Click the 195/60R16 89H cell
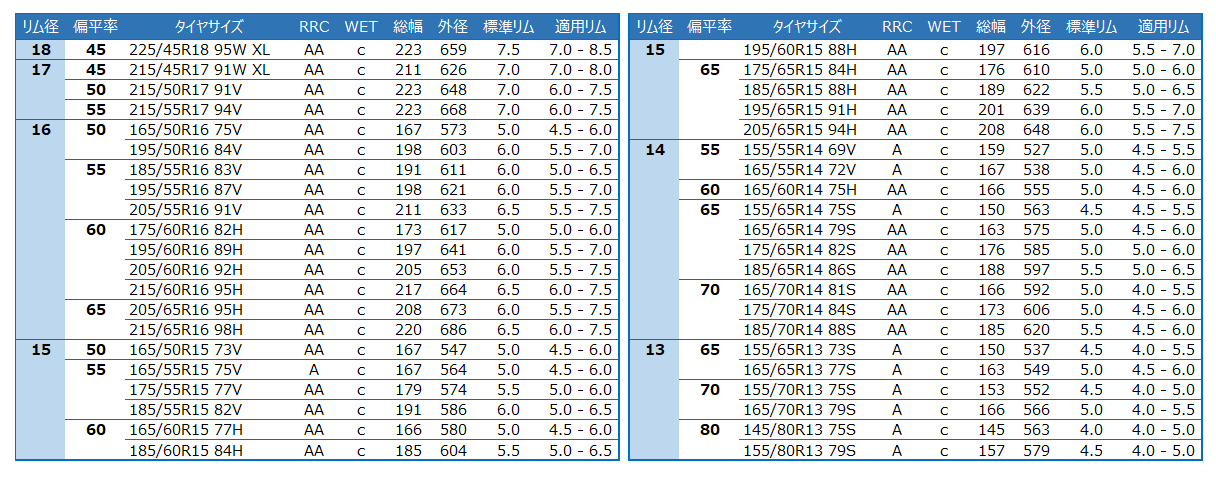 pyautogui.click(x=186, y=249)
